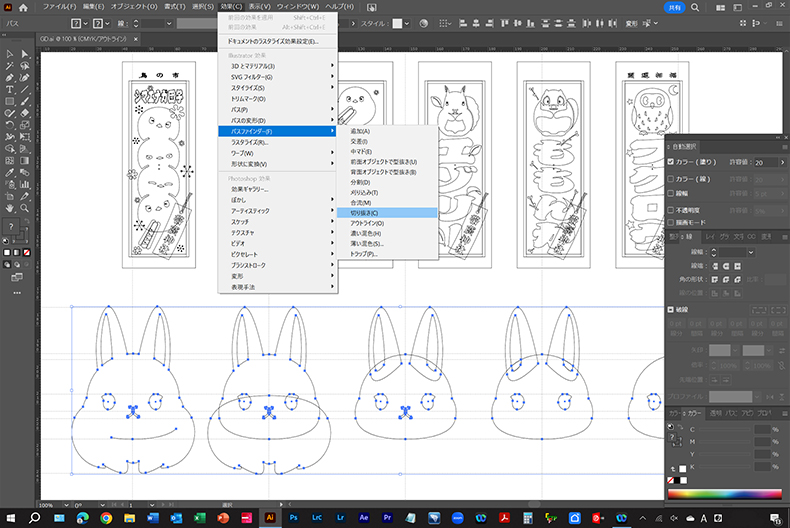Click the horizontal align left icon

click(x=463, y=23)
